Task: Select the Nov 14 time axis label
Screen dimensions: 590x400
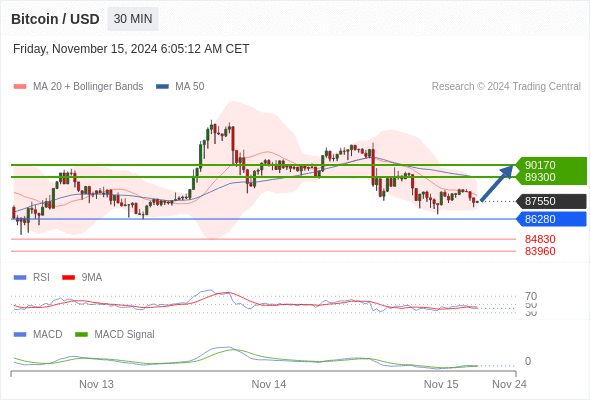Action: (x=269, y=384)
